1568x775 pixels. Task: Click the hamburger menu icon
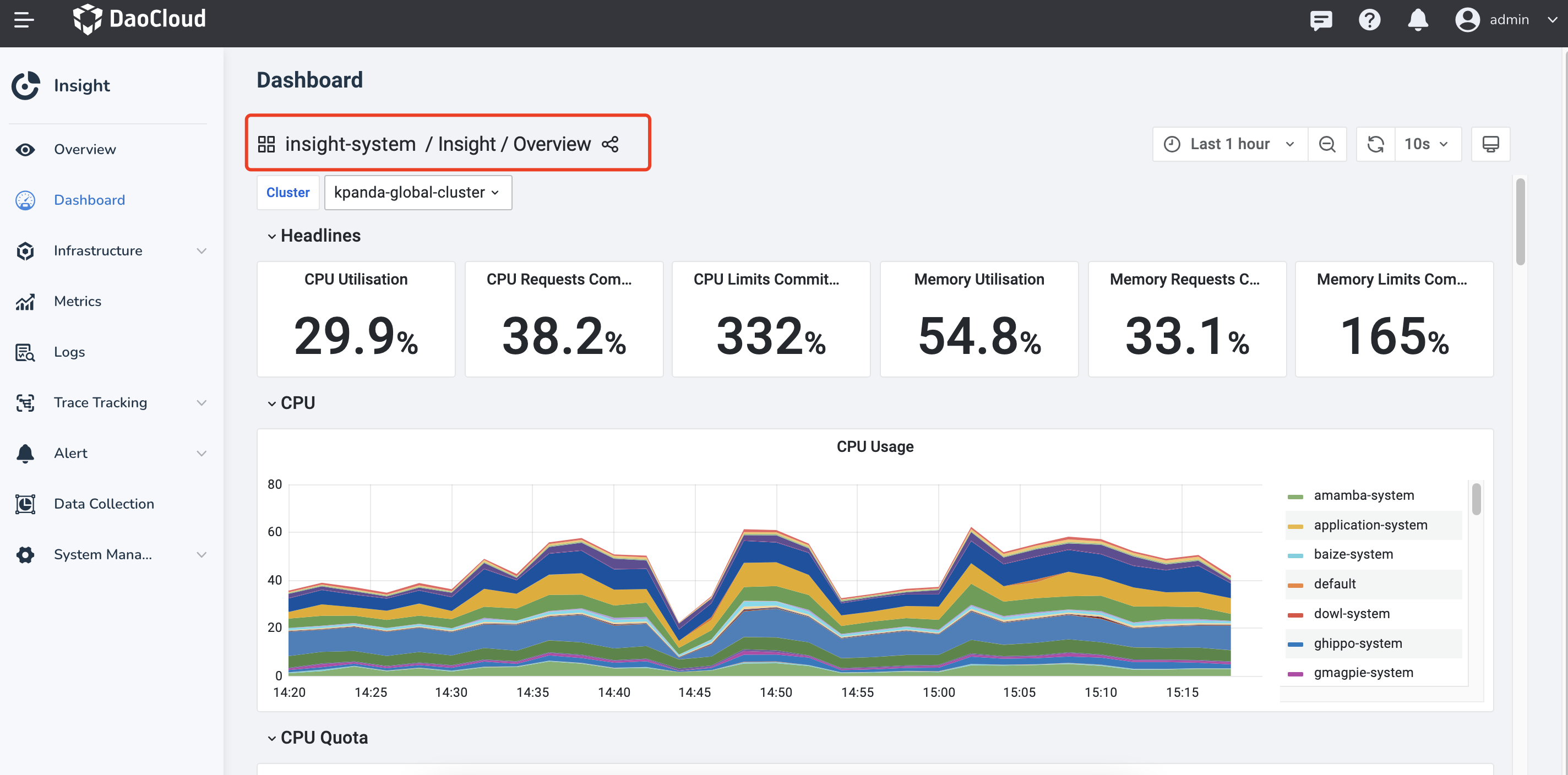[x=24, y=19]
